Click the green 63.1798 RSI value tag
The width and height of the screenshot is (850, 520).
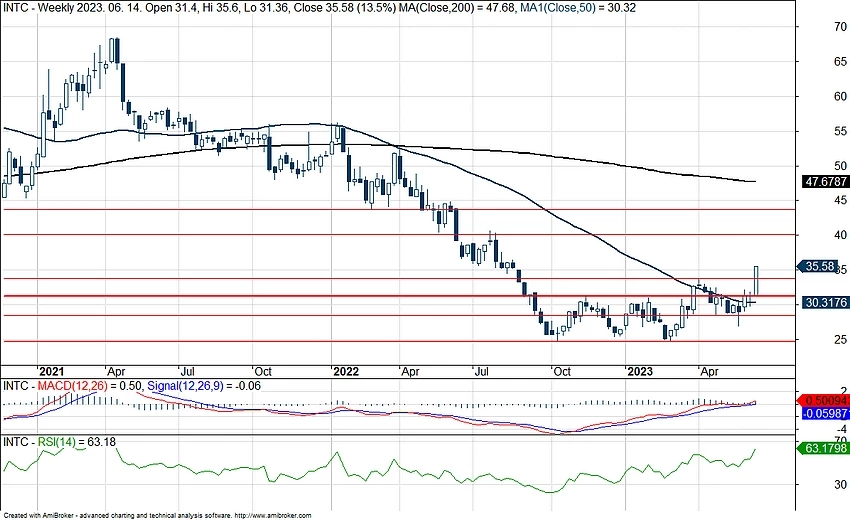point(825,448)
